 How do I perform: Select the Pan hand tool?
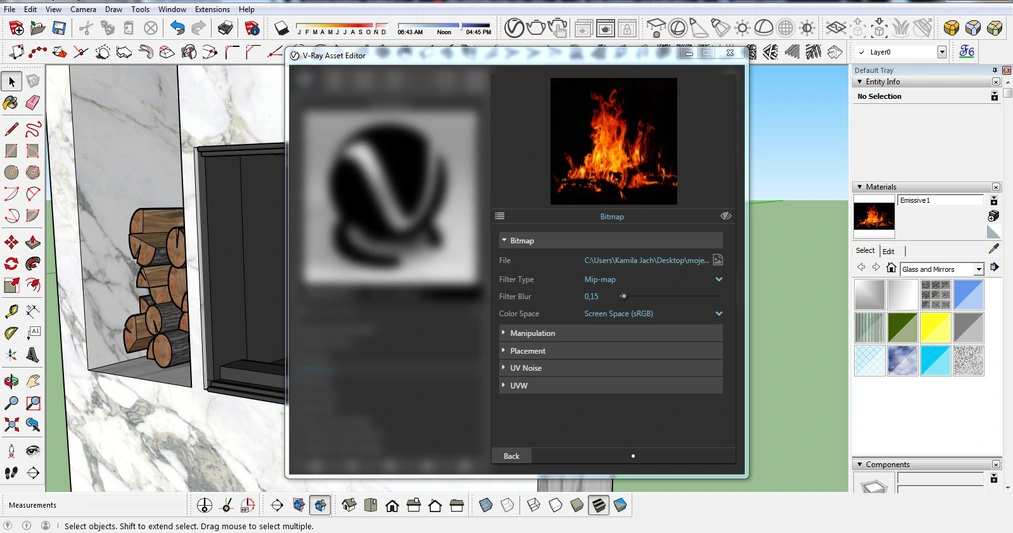tap(32, 381)
